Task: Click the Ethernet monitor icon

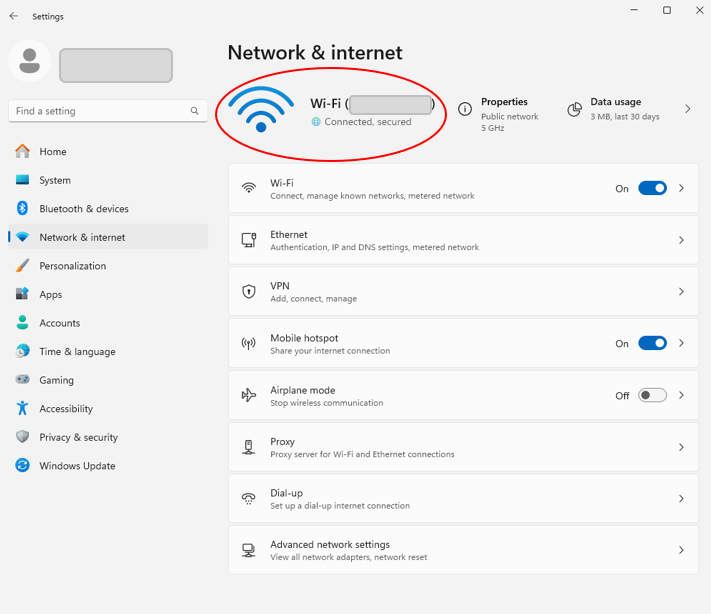Action: pos(249,240)
